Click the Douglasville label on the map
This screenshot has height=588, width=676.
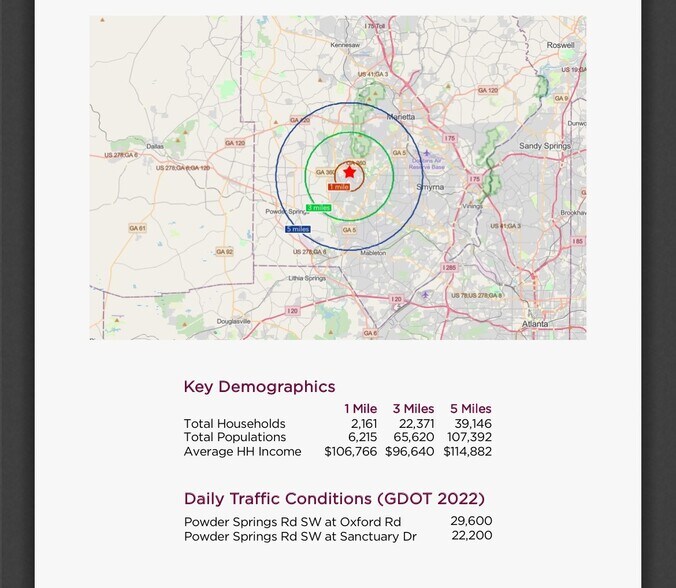233,321
